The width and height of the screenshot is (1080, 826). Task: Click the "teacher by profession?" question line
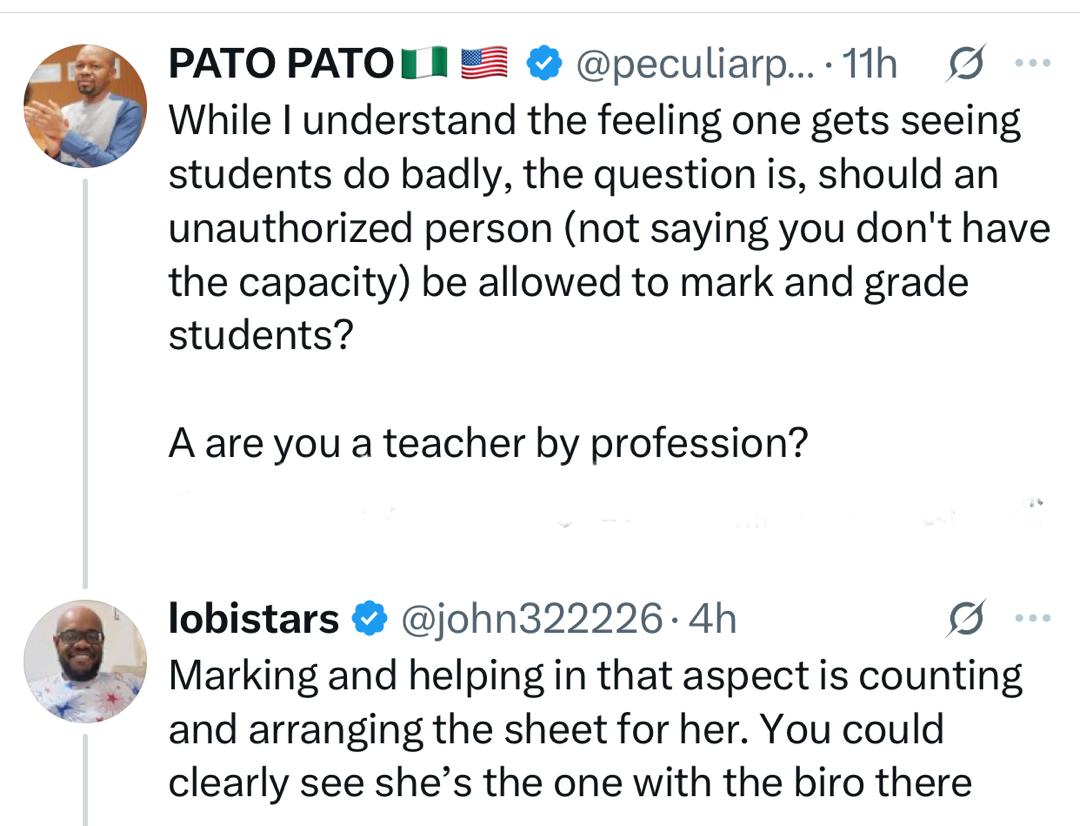487,443
